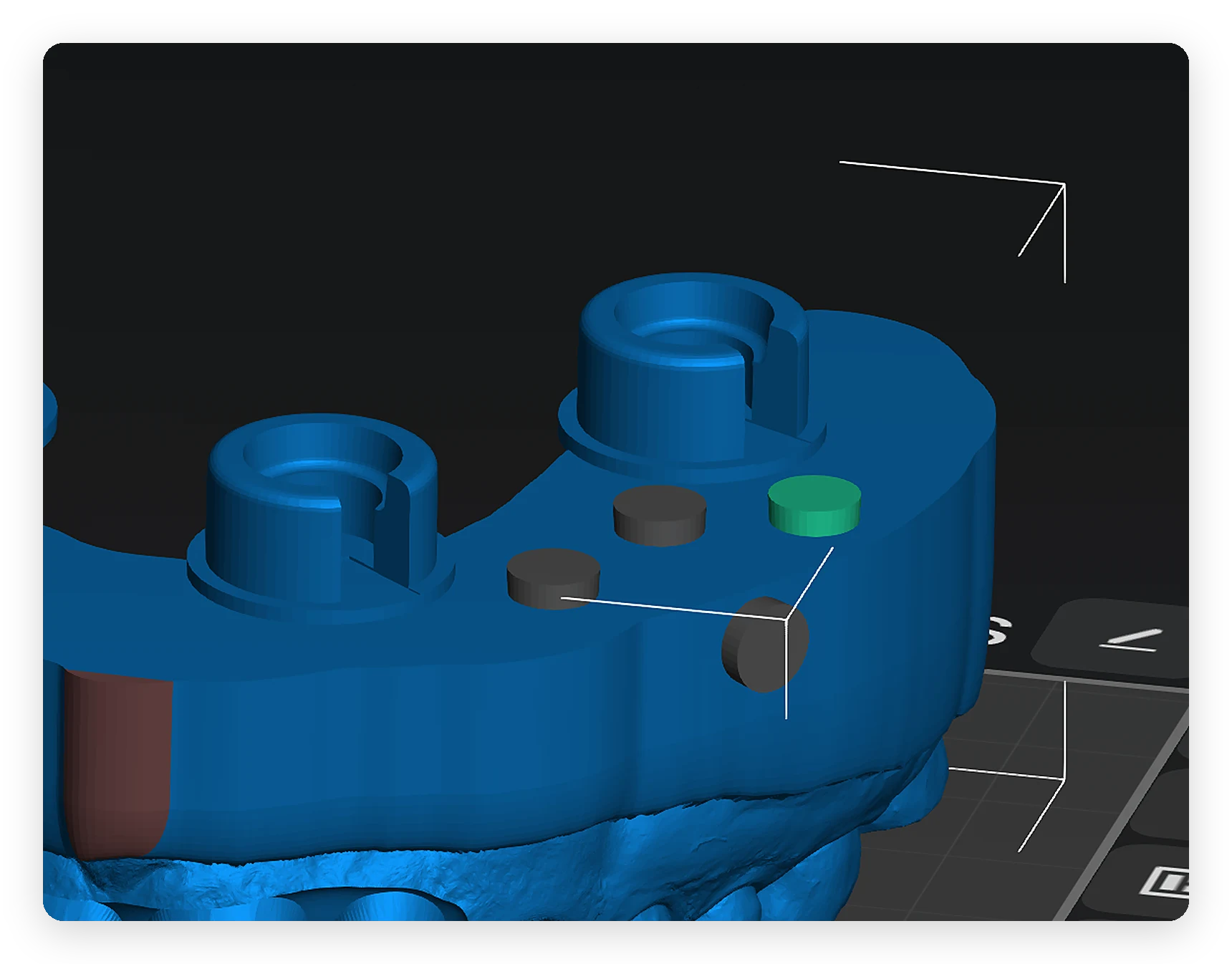Select the dark gray pad beside the green pad
Screen dimensions: 1232x964
660,515
